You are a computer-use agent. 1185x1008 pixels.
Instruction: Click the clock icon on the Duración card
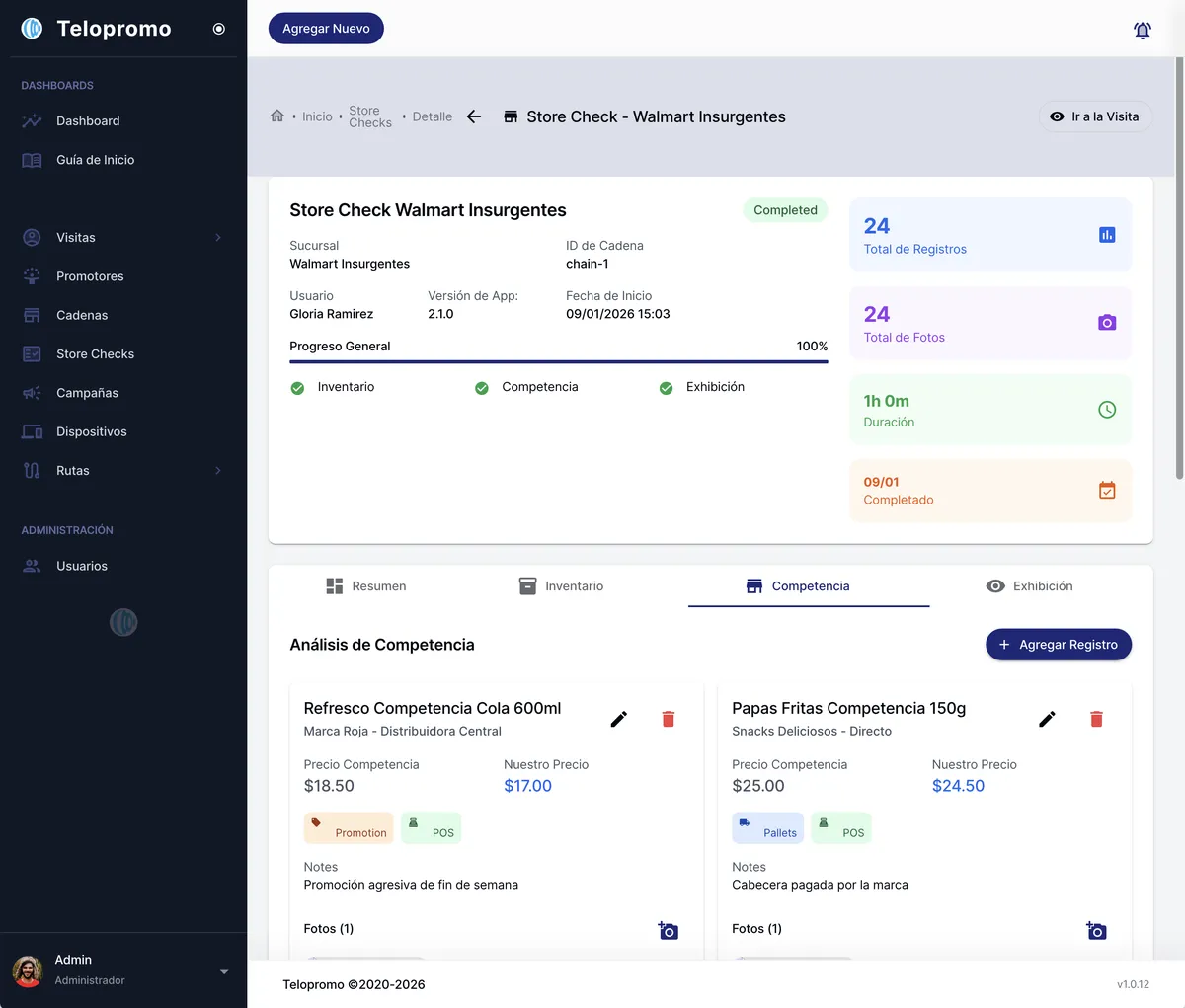point(1109,409)
